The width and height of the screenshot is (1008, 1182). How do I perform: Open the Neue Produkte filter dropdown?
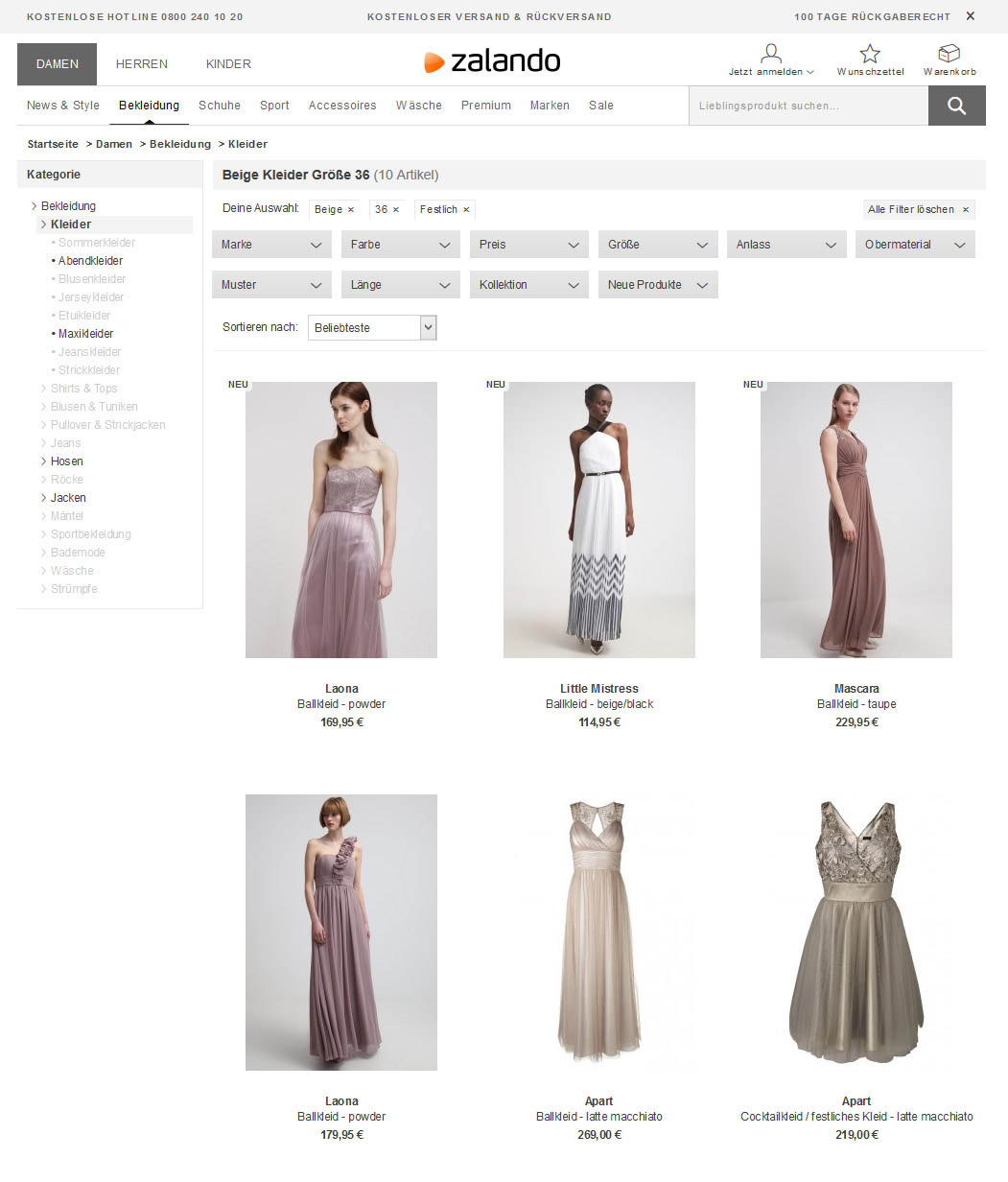[x=658, y=285]
